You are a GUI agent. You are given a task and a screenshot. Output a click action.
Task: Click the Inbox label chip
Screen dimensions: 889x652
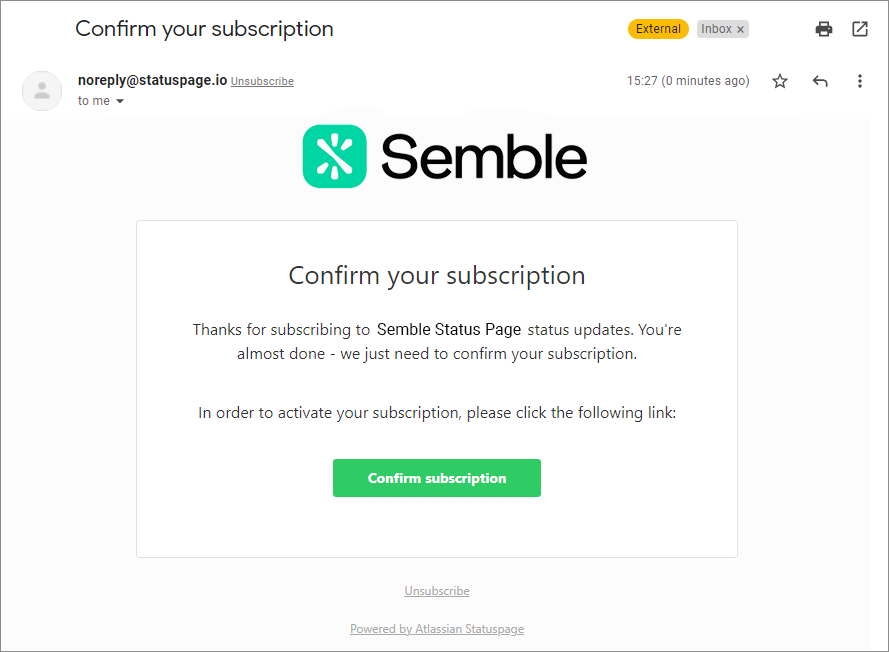716,29
